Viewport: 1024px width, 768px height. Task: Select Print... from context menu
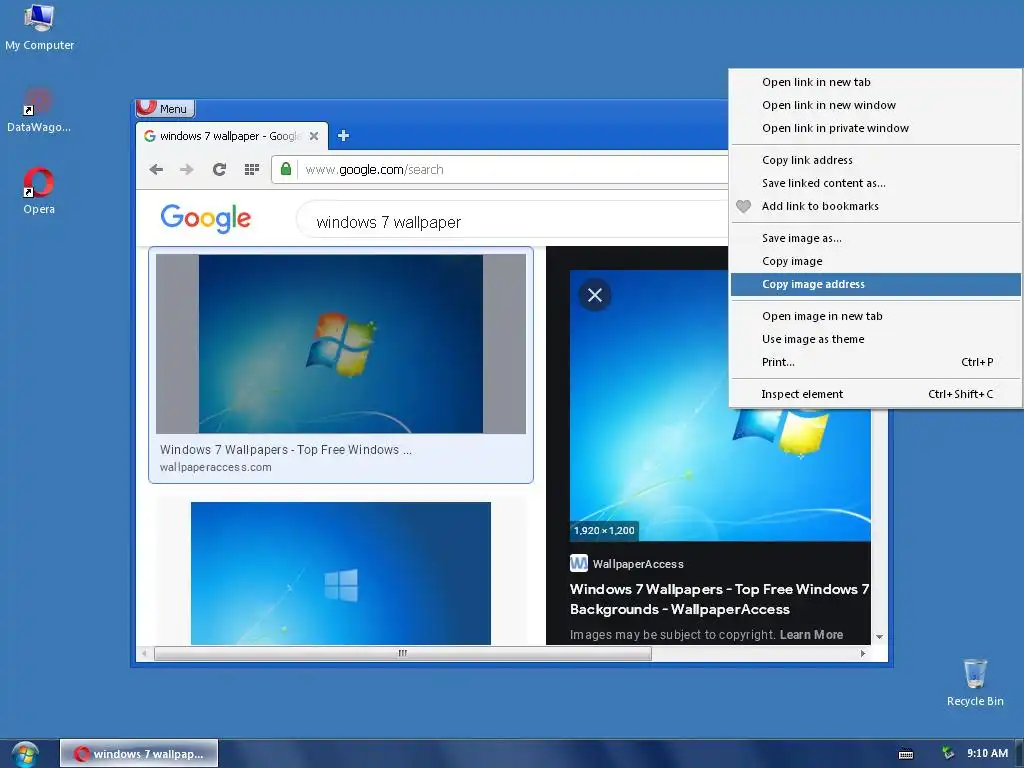coord(875,362)
